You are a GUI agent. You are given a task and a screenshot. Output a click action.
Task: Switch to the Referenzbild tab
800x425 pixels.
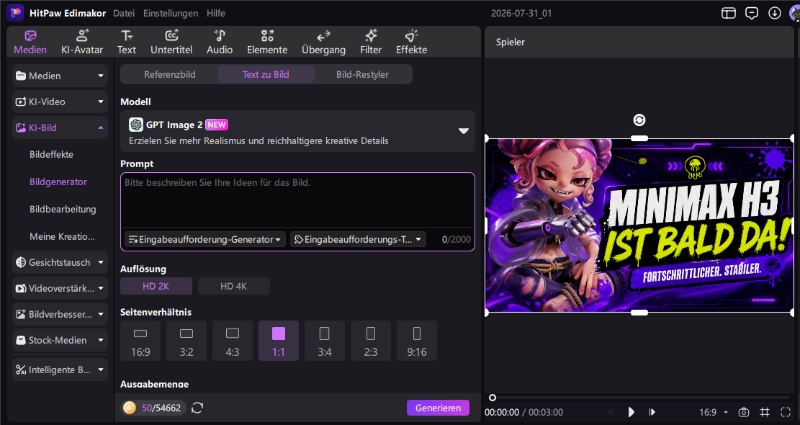pyautogui.click(x=169, y=74)
